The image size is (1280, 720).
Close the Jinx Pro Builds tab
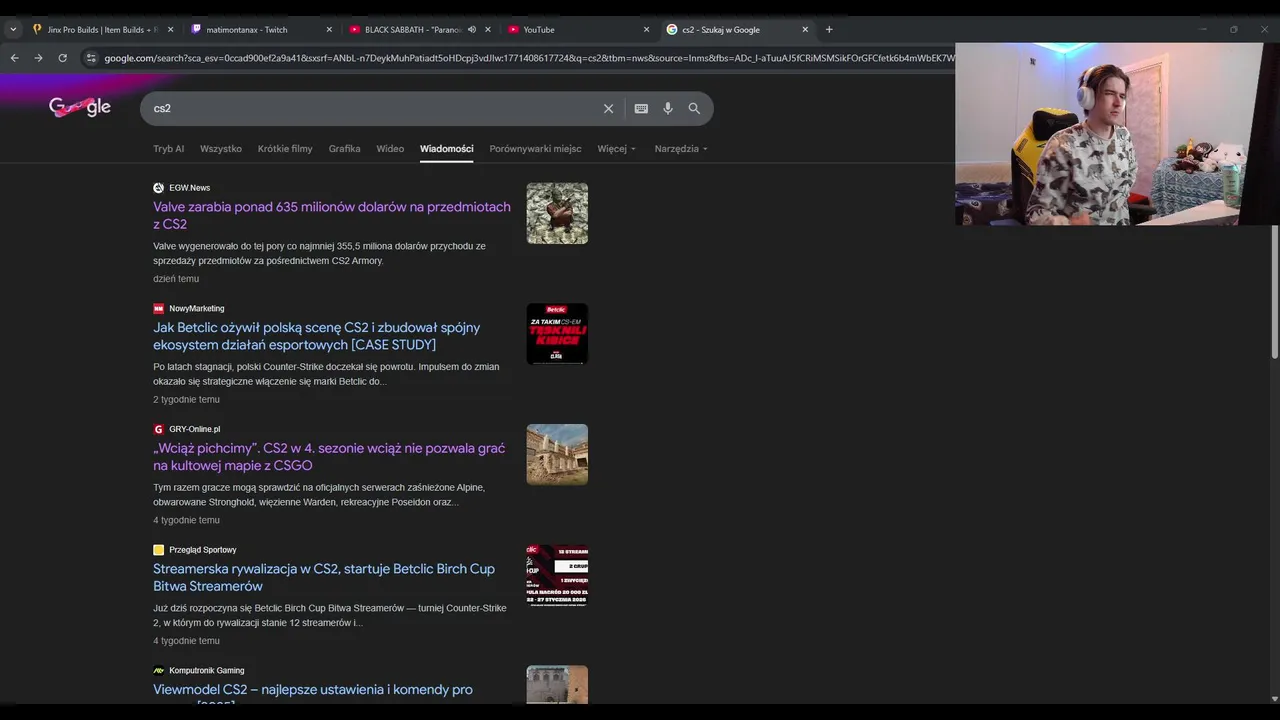(x=170, y=29)
